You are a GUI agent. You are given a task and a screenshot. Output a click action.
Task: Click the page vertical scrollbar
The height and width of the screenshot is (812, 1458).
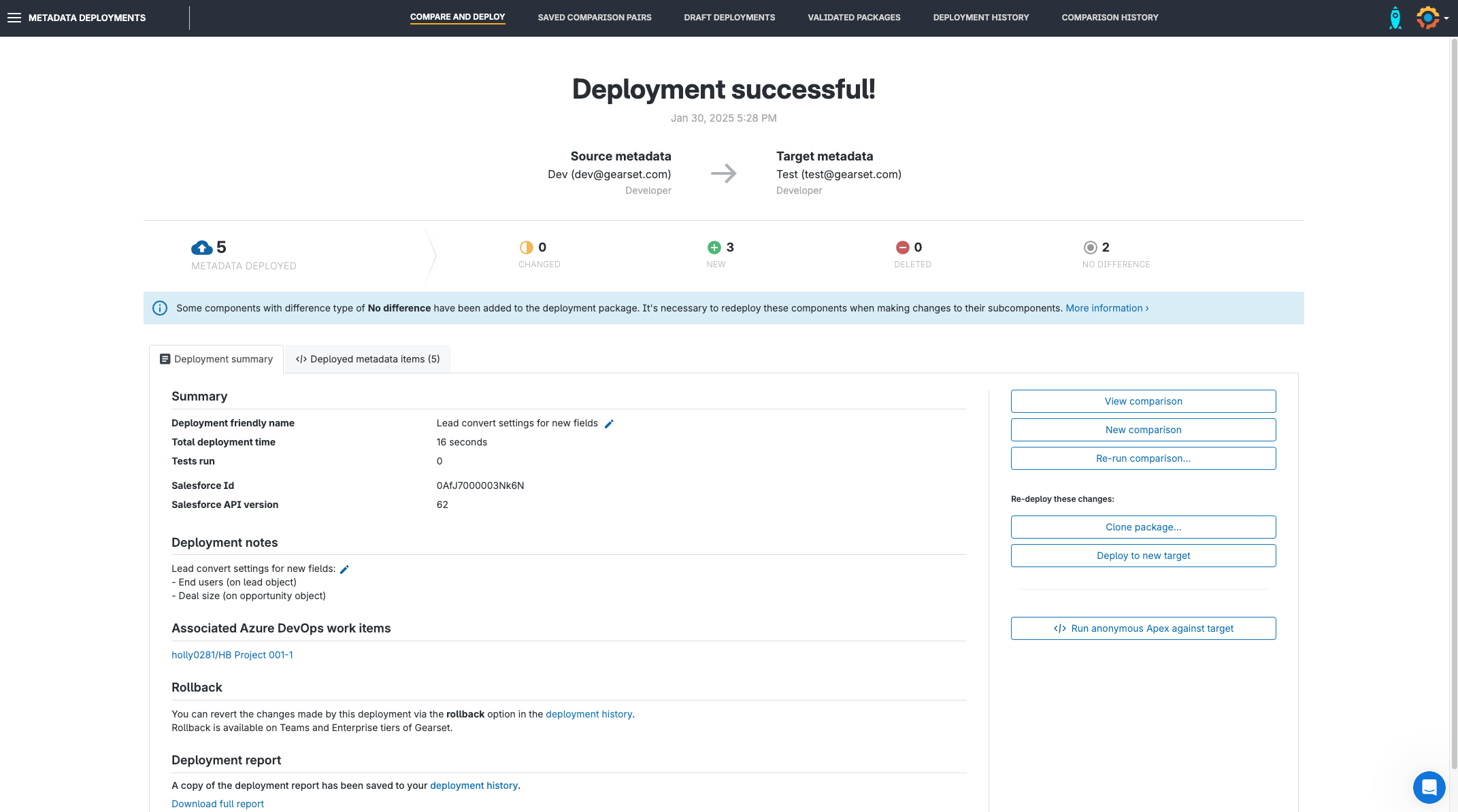[x=1454, y=408]
